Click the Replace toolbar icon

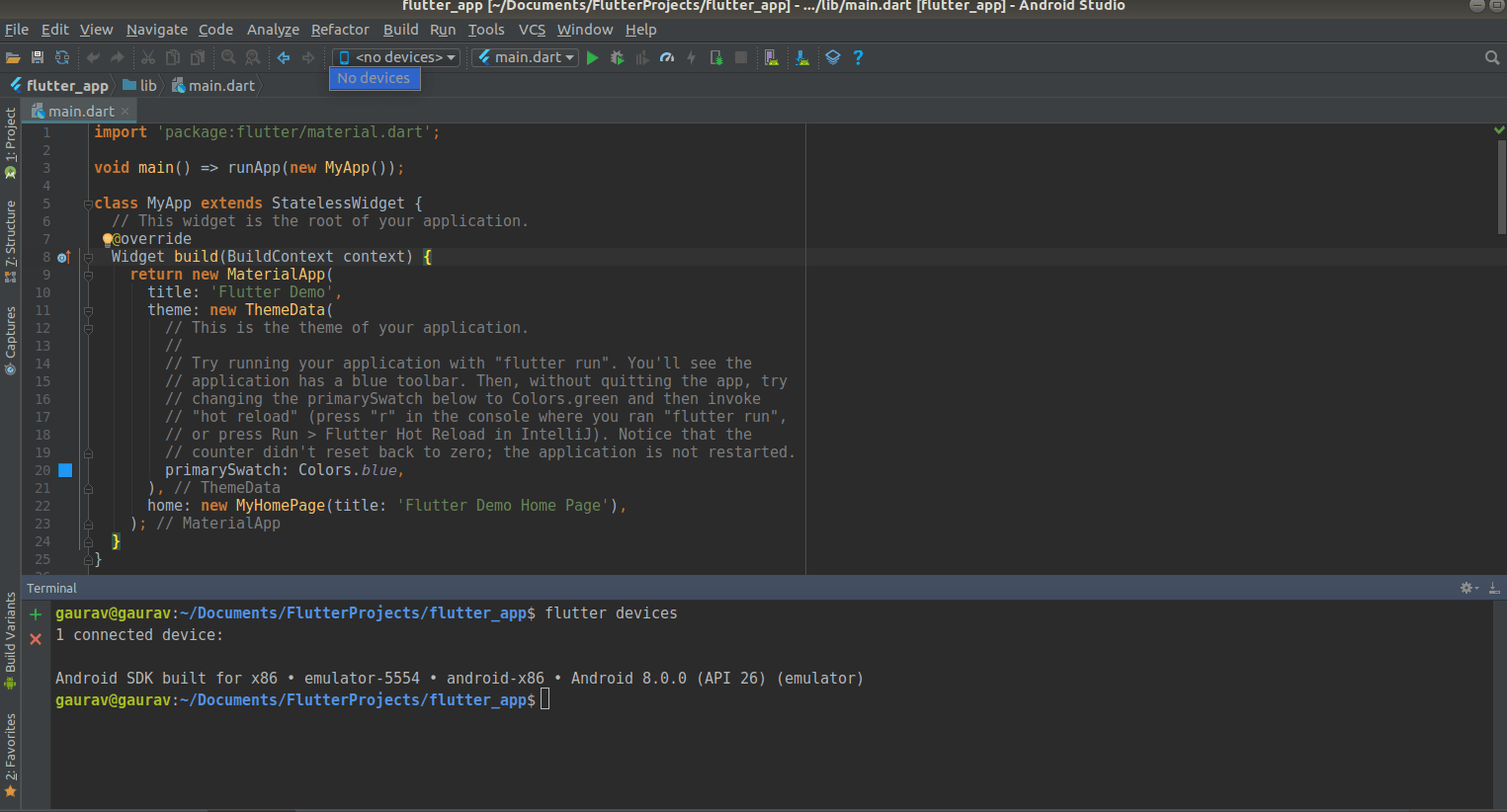click(x=253, y=57)
